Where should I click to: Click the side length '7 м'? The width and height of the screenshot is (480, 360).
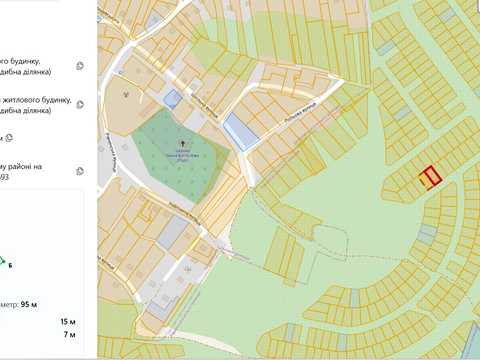70,334
